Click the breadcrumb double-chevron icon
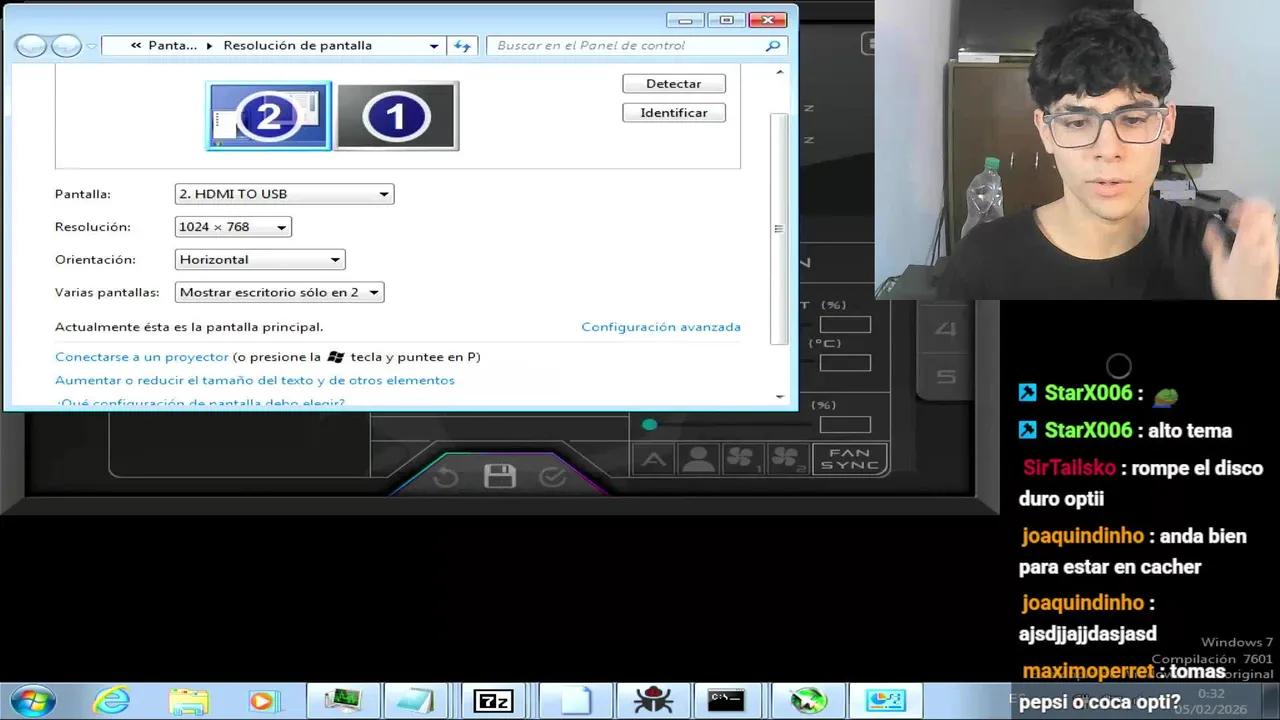Image resolution: width=1280 pixels, height=720 pixels. (x=136, y=46)
